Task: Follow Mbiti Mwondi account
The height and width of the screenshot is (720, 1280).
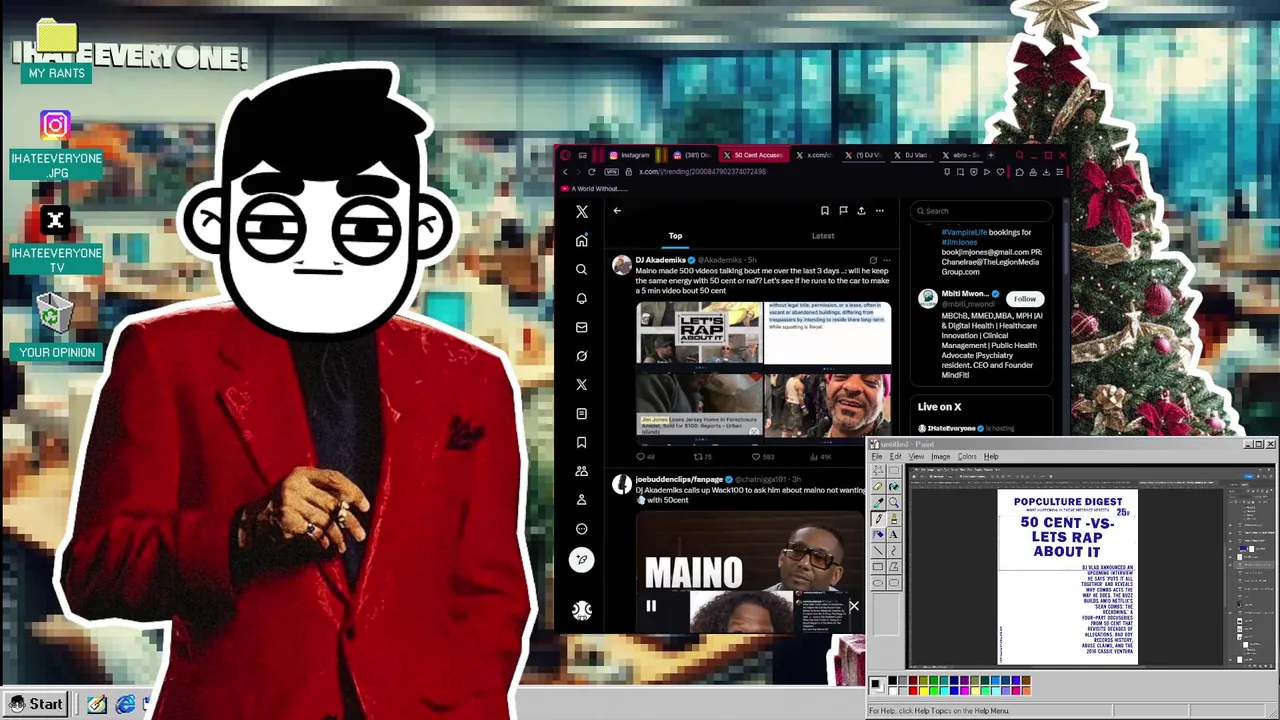Action: coord(1025,299)
